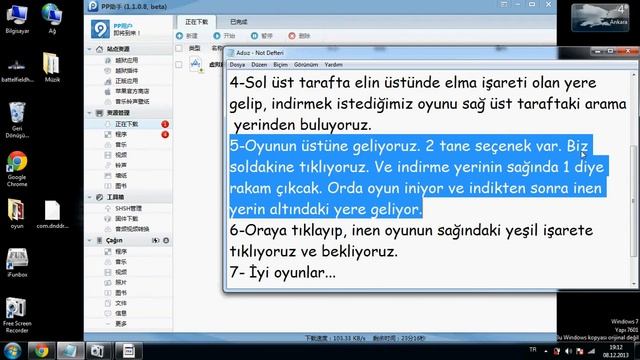Select the Free Screen Recorder desktop icon
This screenshot has width=640, height=360.
(x=17, y=315)
